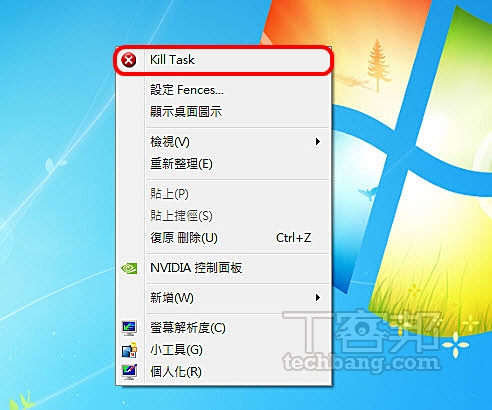Viewport: 492px width, 410px height.
Task: Click 貼上捷徑(S) paste shortcut entry
Action: [223, 216]
